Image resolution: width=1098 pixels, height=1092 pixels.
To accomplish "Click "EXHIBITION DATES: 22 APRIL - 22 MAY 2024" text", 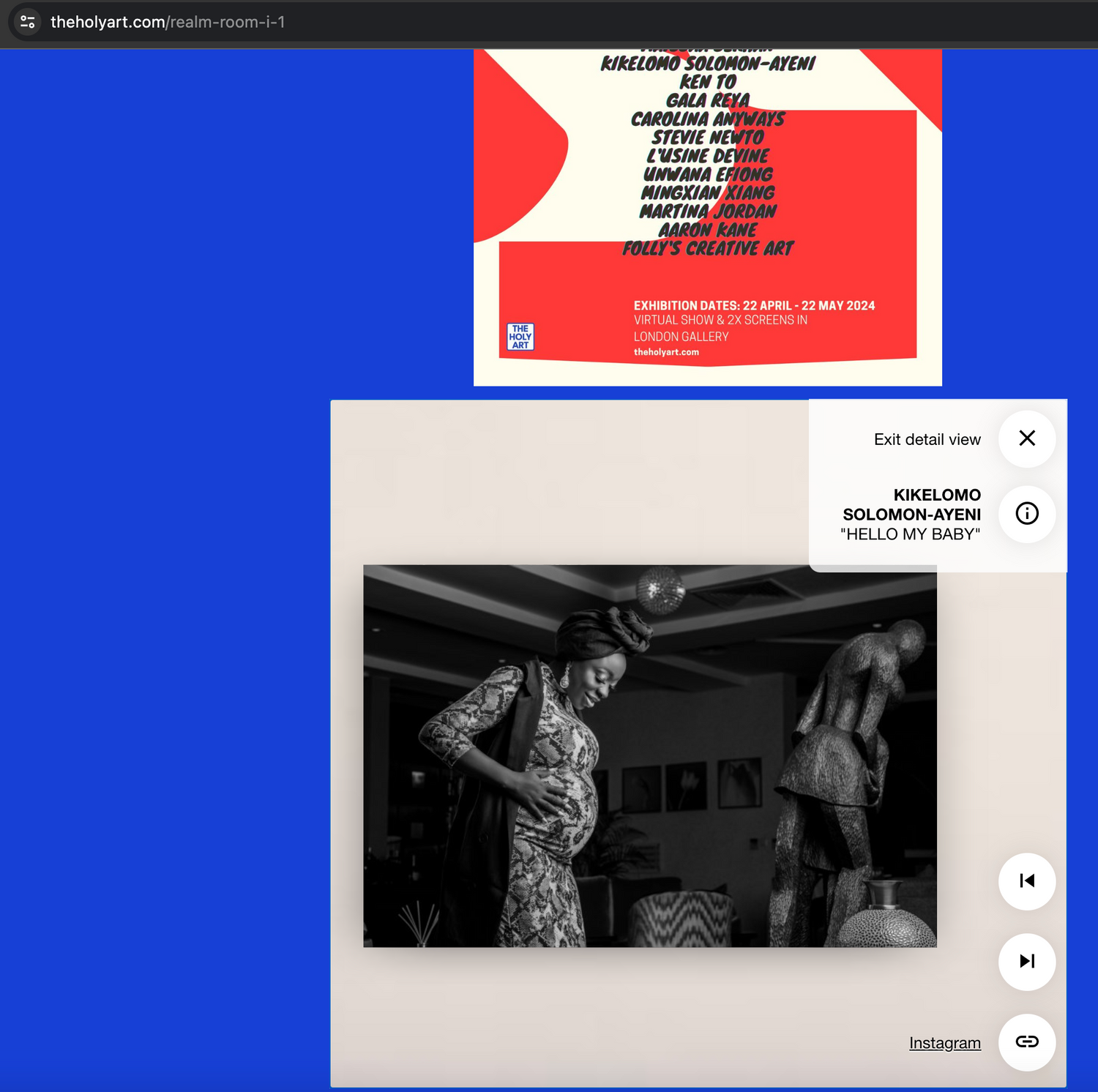I will 754,306.
